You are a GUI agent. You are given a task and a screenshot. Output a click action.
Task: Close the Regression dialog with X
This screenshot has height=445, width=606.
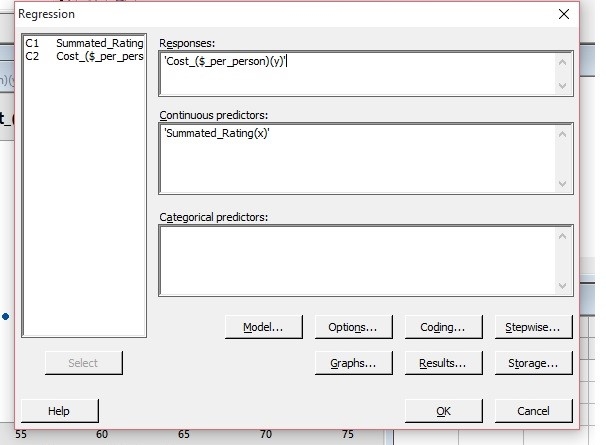[564, 14]
